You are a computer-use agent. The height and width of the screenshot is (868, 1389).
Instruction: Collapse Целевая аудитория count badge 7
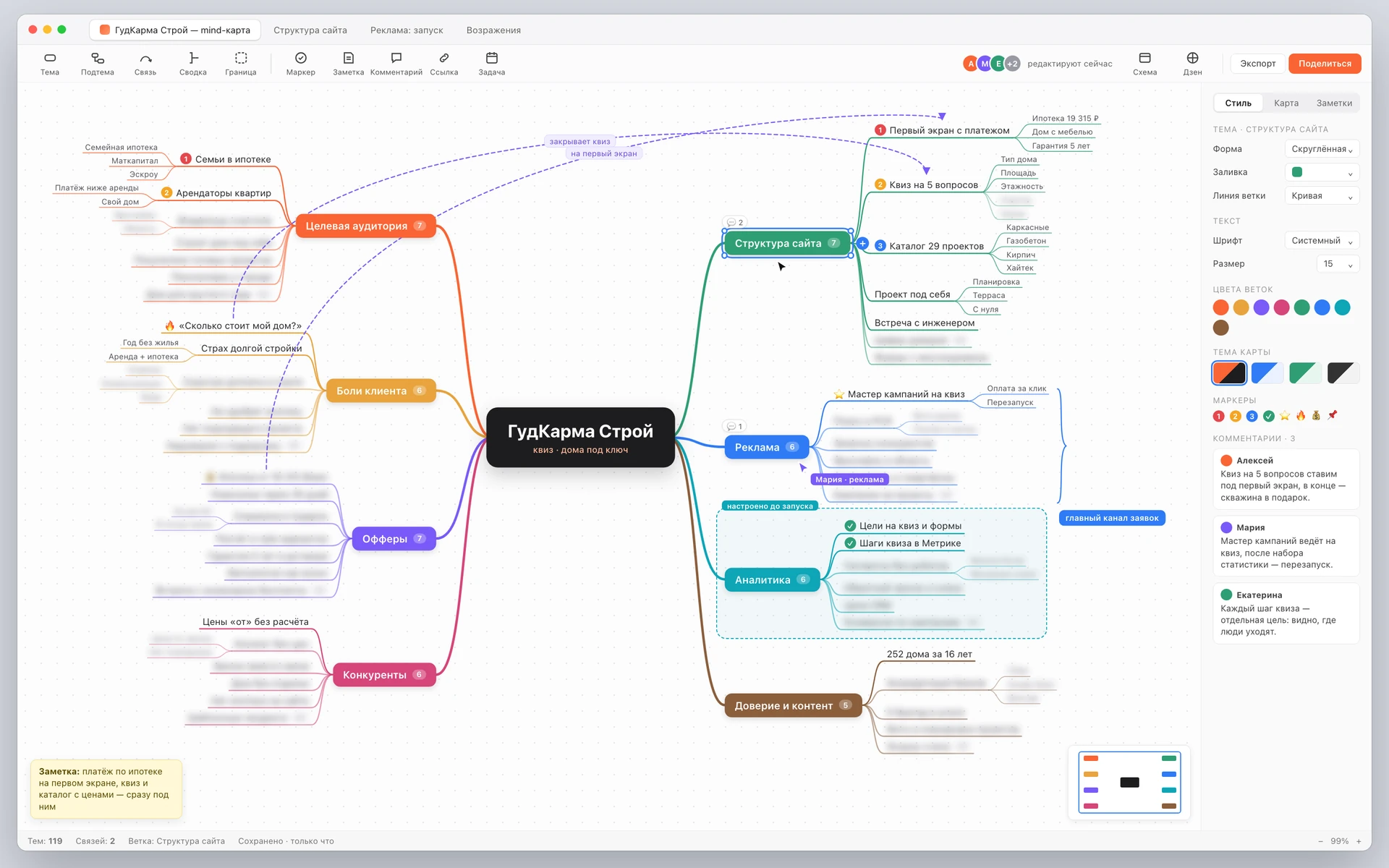click(419, 226)
